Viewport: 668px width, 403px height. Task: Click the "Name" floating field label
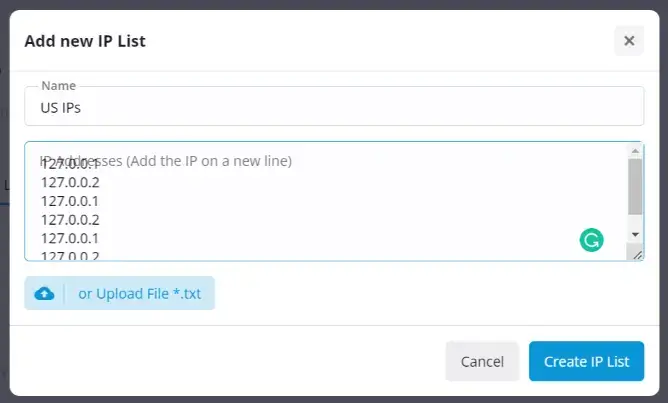[58, 86]
